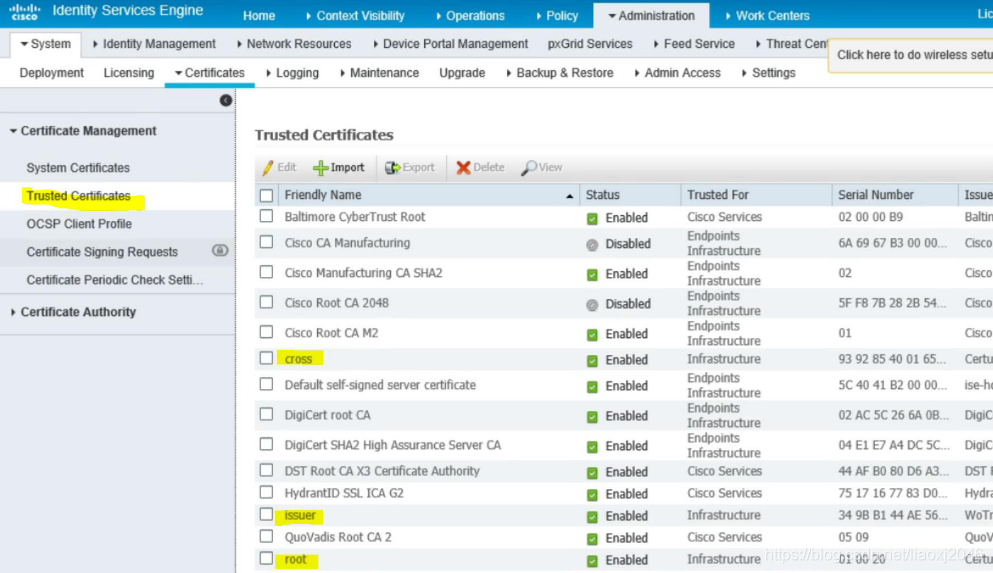This screenshot has width=993, height=573.
Task: Click the wireless setup notification banner
Action: point(912,55)
